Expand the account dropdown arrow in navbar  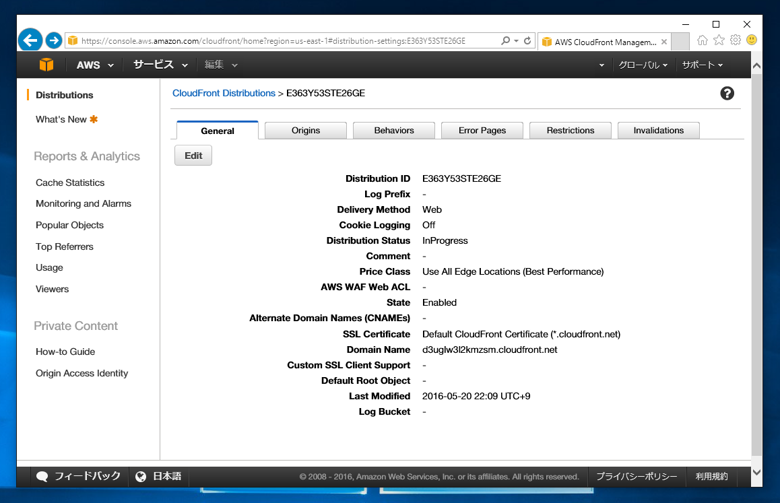click(x=601, y=65)
